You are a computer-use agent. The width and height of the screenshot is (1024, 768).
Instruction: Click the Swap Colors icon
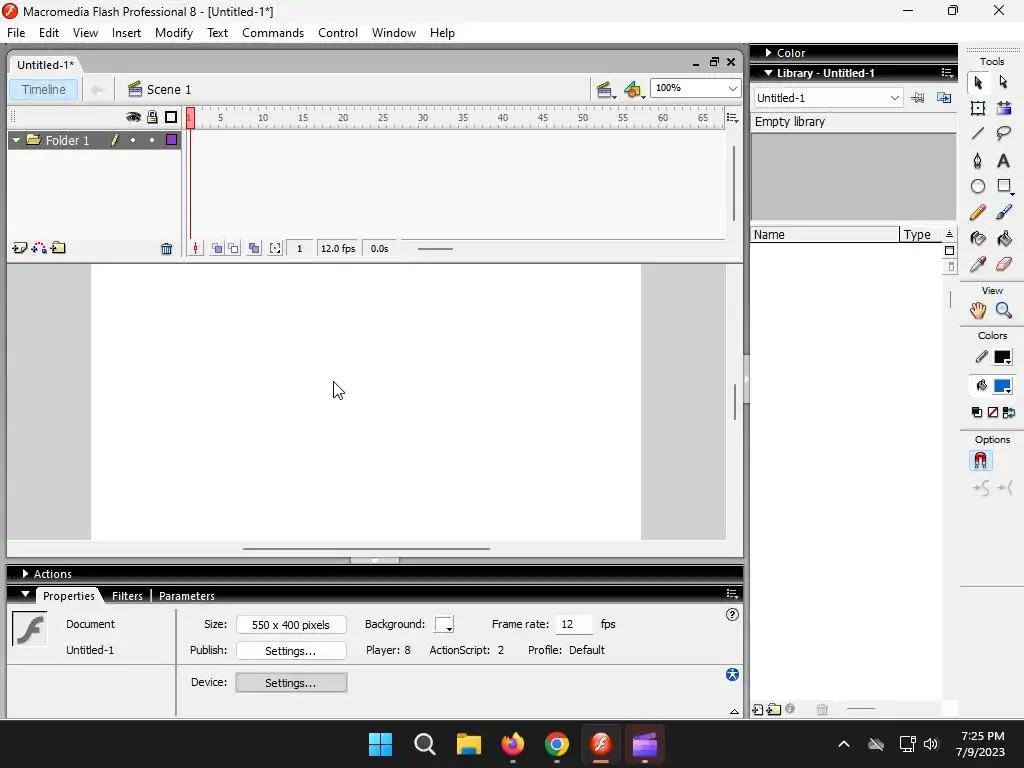(x=1009, y=412)
